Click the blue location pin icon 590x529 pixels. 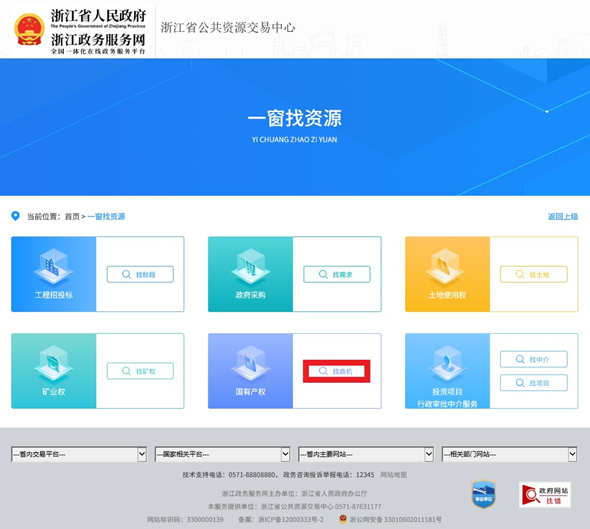click(x=15, y=216)
